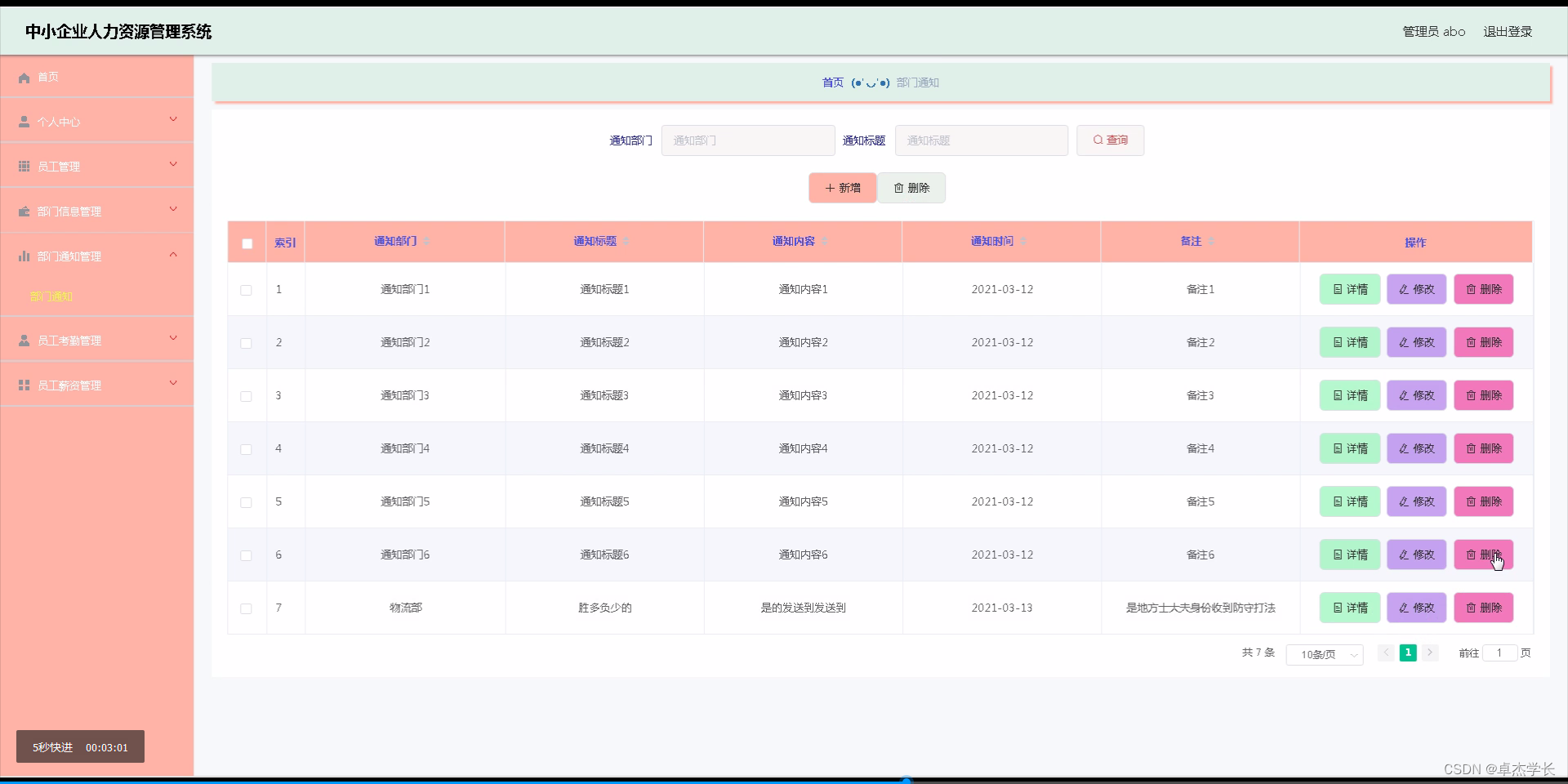
Task: Click the icon beside 员工考勤管理
Action: 24,340
